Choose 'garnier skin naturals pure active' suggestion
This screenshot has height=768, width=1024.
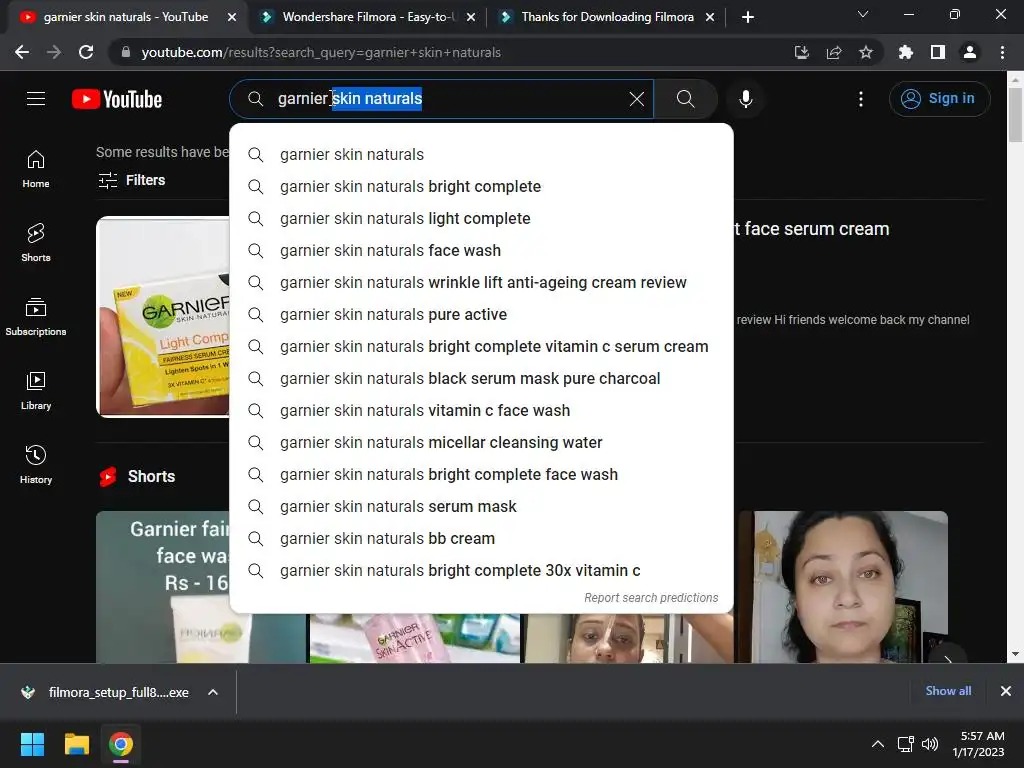(481, 315)
